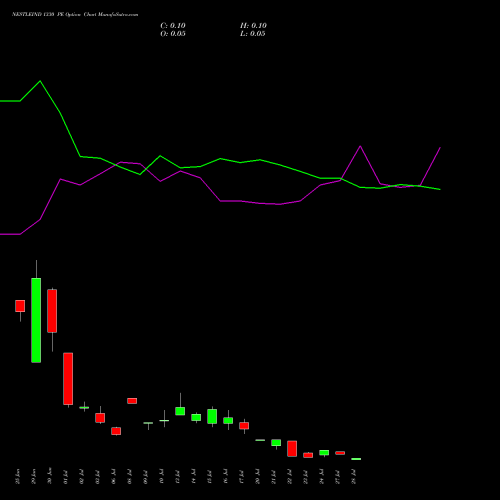Select the first red candlestick on the left
Viewport: 500px width, 500px height.
point(20,306)
